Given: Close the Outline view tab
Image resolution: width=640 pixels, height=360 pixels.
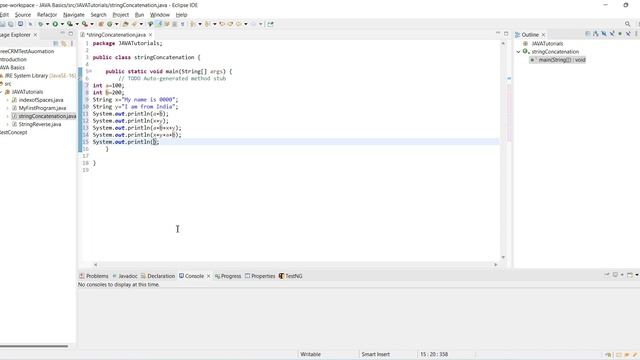Looking at the screenshot, I should tap(543, 35).
